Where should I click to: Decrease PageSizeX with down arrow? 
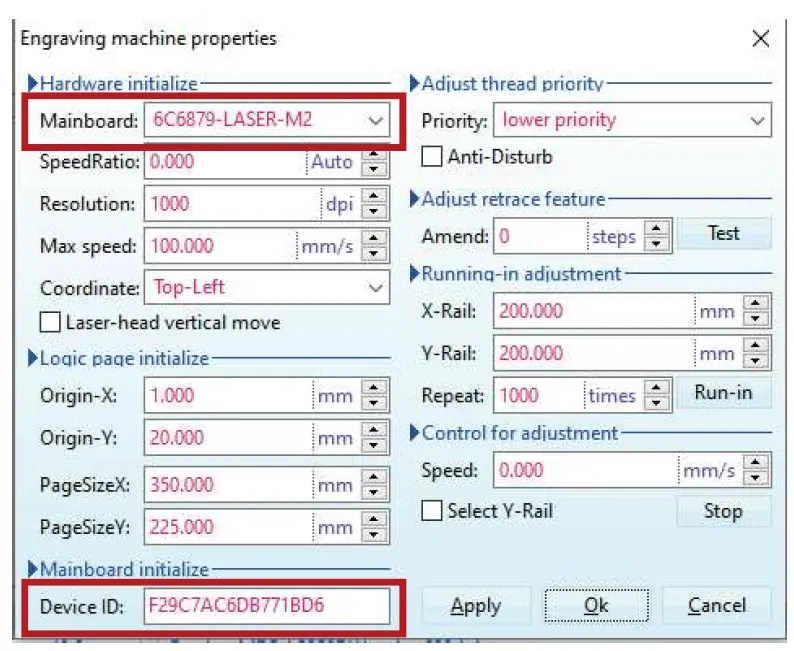click(375, 492)
